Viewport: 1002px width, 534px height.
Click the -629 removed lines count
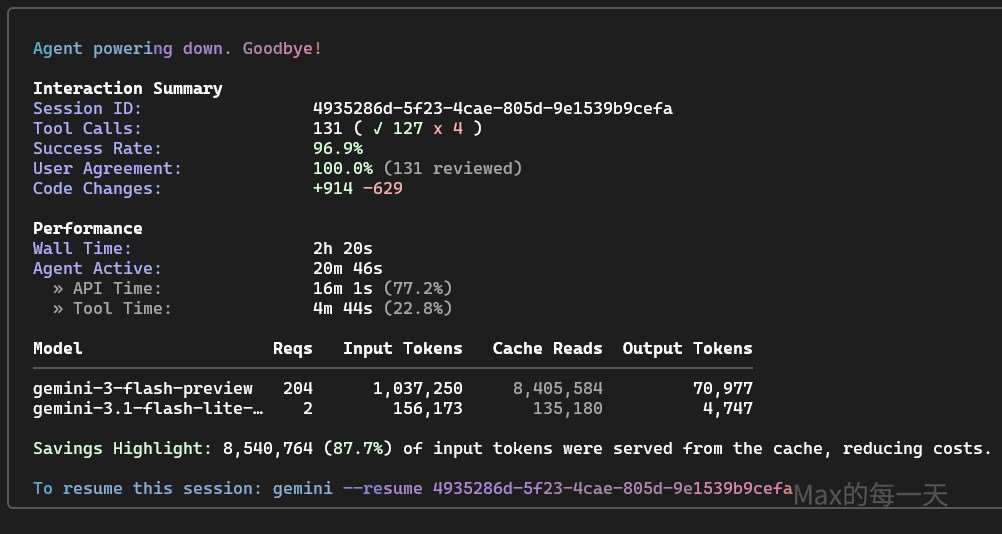tap(383, 188)
